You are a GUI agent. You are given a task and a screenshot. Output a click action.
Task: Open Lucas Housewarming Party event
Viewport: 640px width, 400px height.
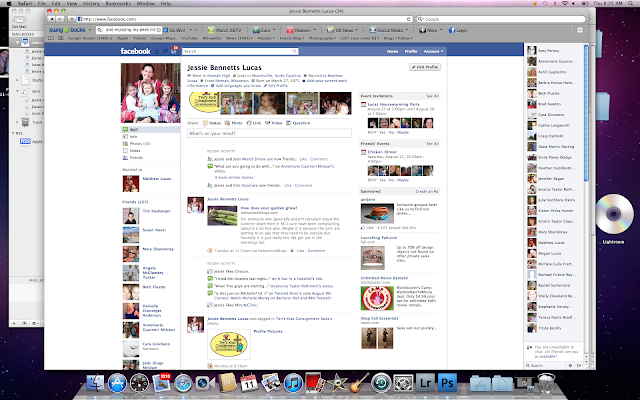click(x=393, y=104)
